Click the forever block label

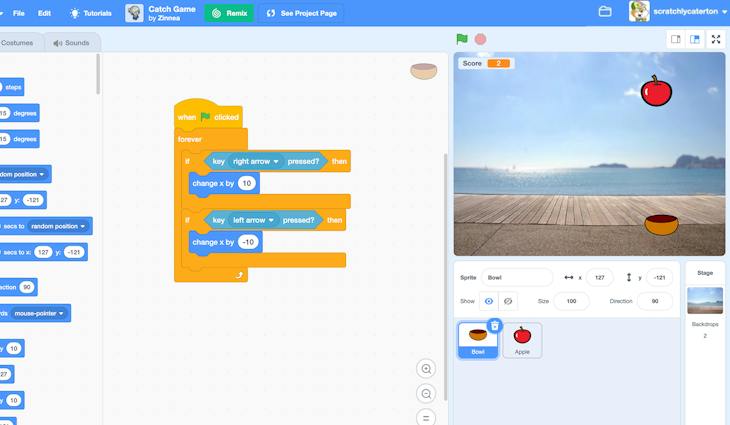(x=189, y=139)
